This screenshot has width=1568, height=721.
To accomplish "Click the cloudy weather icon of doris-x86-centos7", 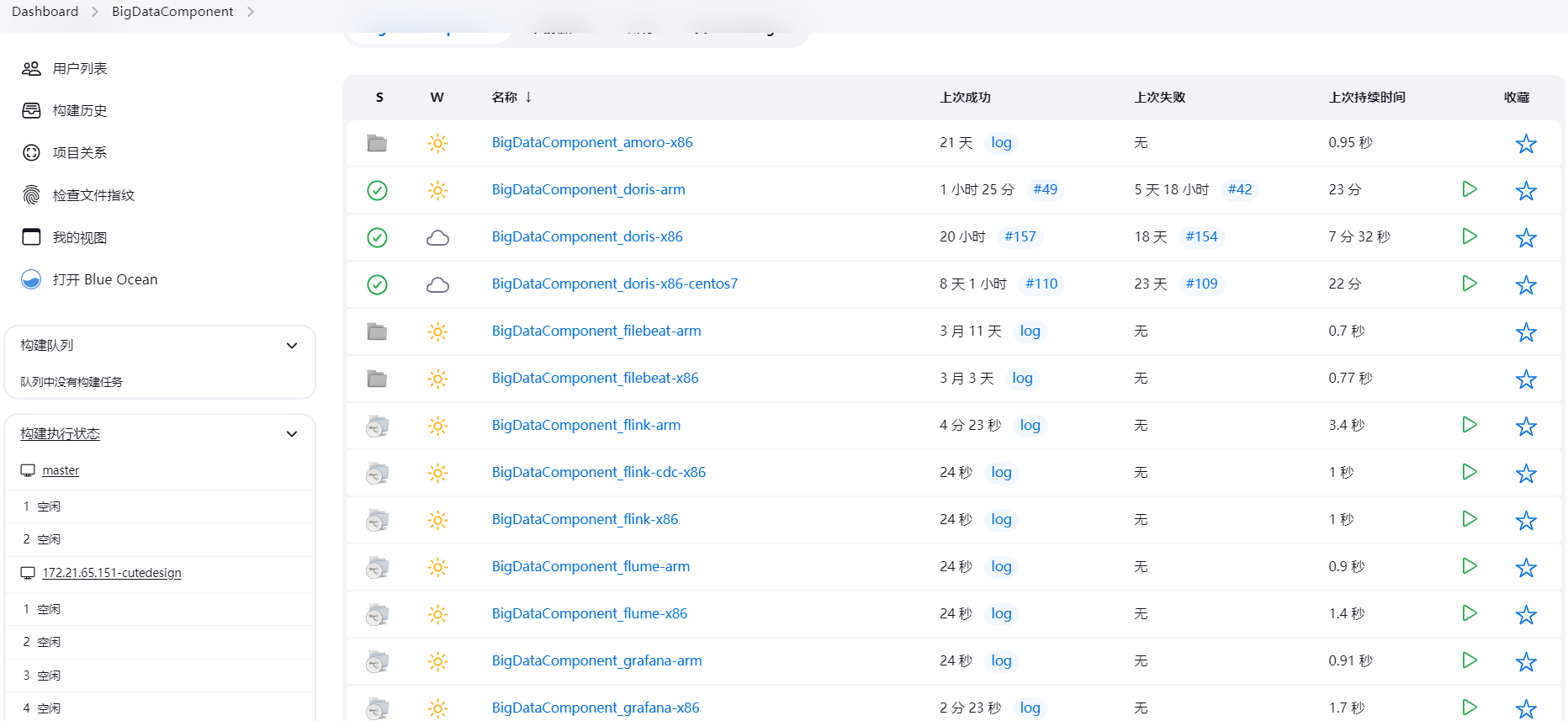I will coord(437,284).
